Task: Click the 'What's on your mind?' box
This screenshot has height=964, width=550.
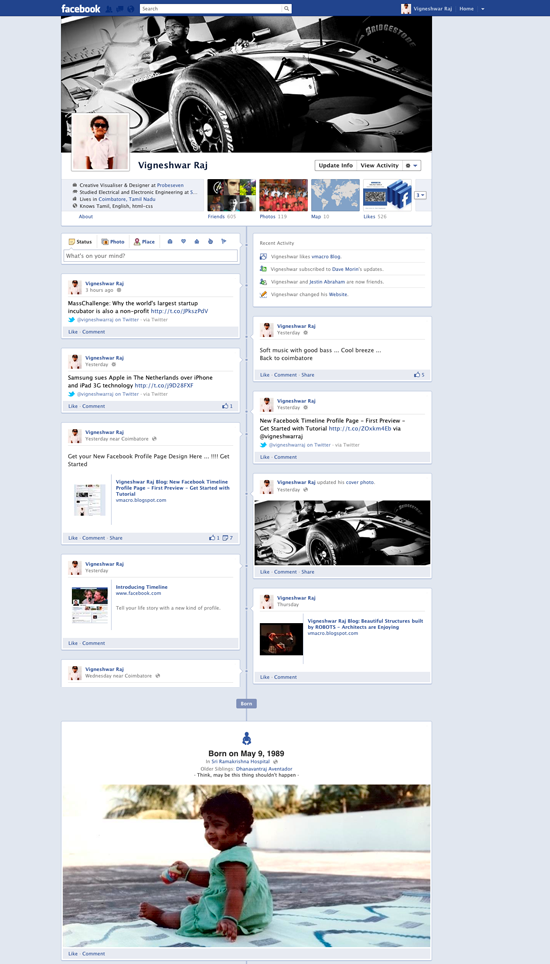Action: pos(151,256)
